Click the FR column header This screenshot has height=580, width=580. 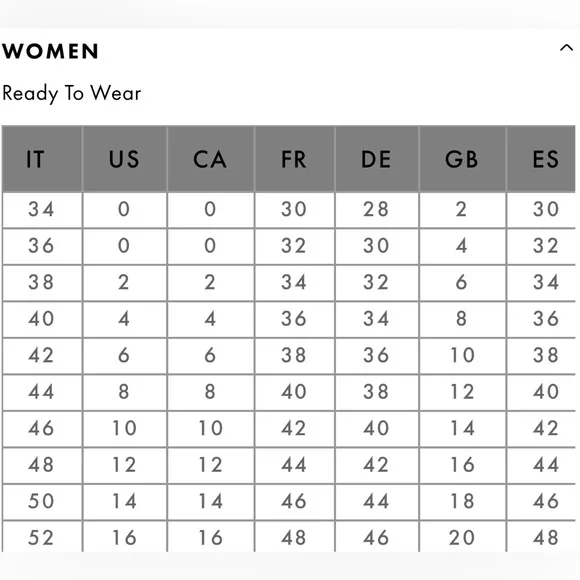tap(294, 159)
